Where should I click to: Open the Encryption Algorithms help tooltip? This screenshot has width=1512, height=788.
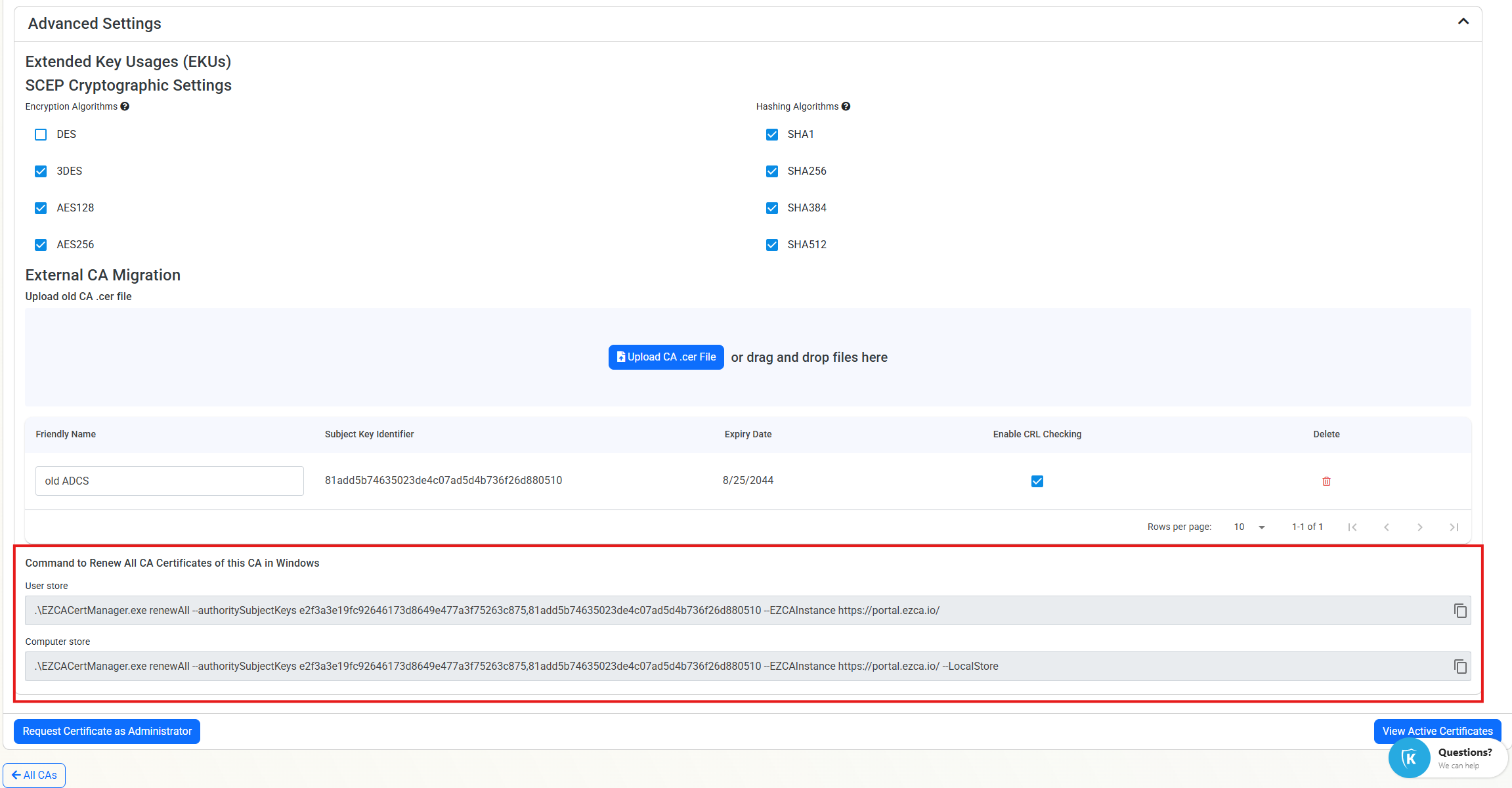coord(125,106)
